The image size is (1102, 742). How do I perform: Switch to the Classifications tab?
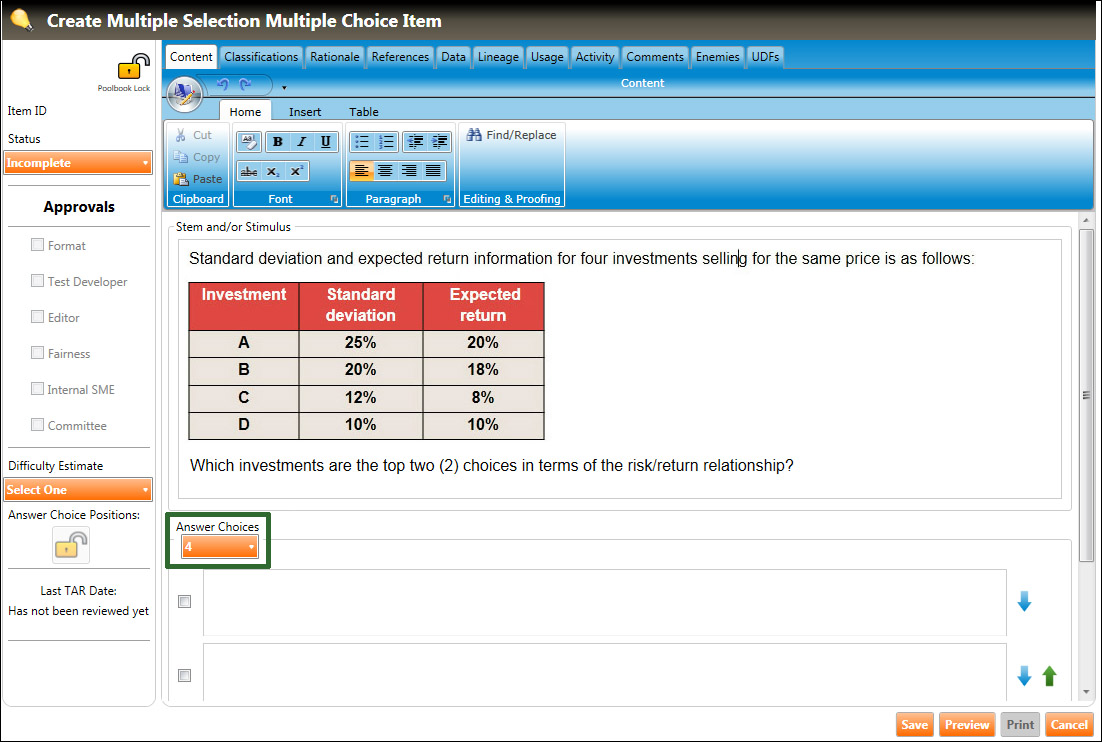click(x=261, y=57)
